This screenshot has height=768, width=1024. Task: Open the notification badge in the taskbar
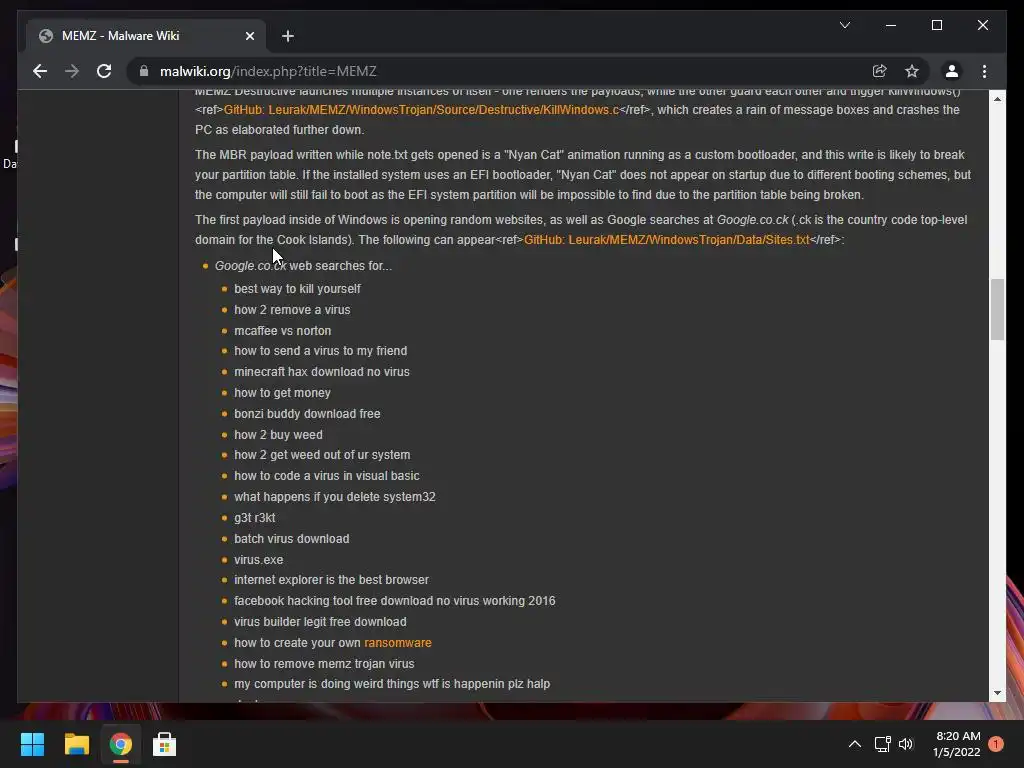point(995,744)
